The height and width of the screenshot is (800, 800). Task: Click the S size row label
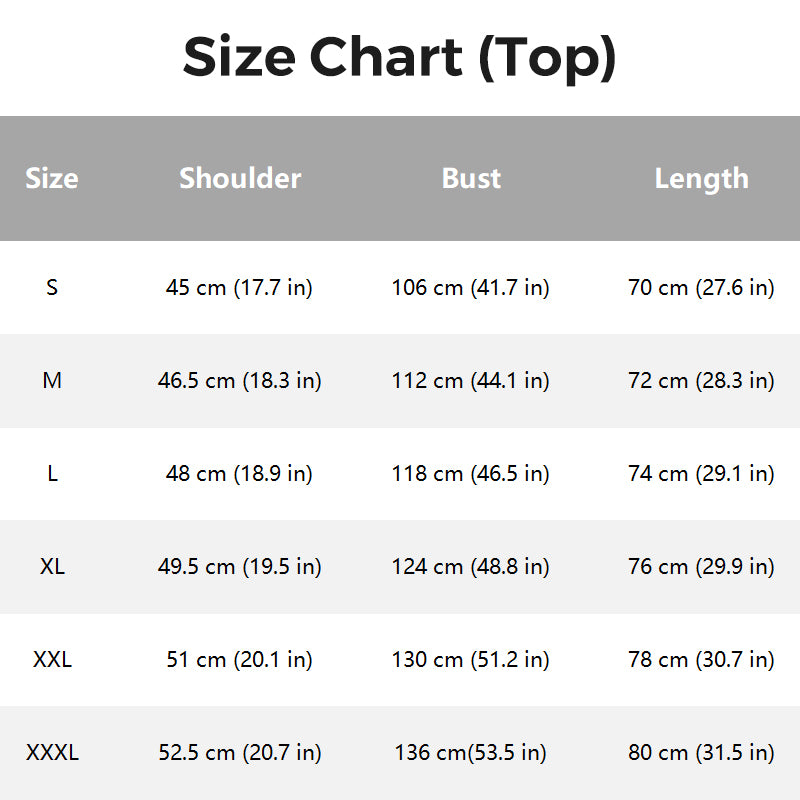point(52,288)
